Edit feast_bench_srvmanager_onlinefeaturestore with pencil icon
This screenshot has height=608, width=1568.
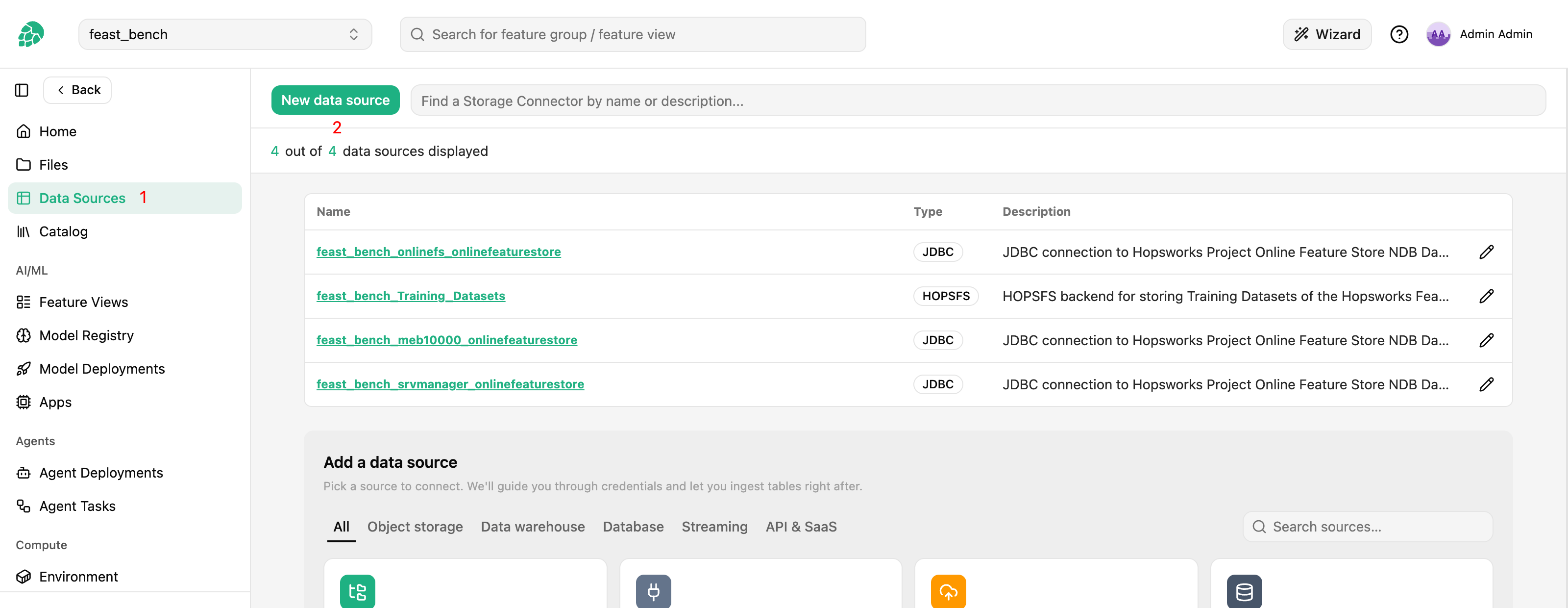(1487, 384)
